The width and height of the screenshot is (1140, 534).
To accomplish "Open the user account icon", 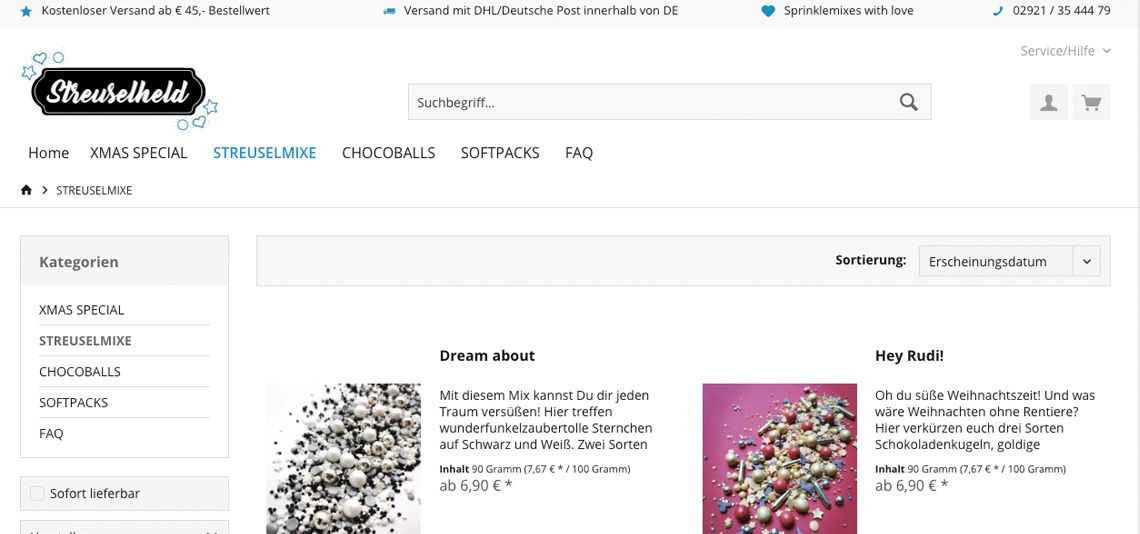I will click(1048, 102).
